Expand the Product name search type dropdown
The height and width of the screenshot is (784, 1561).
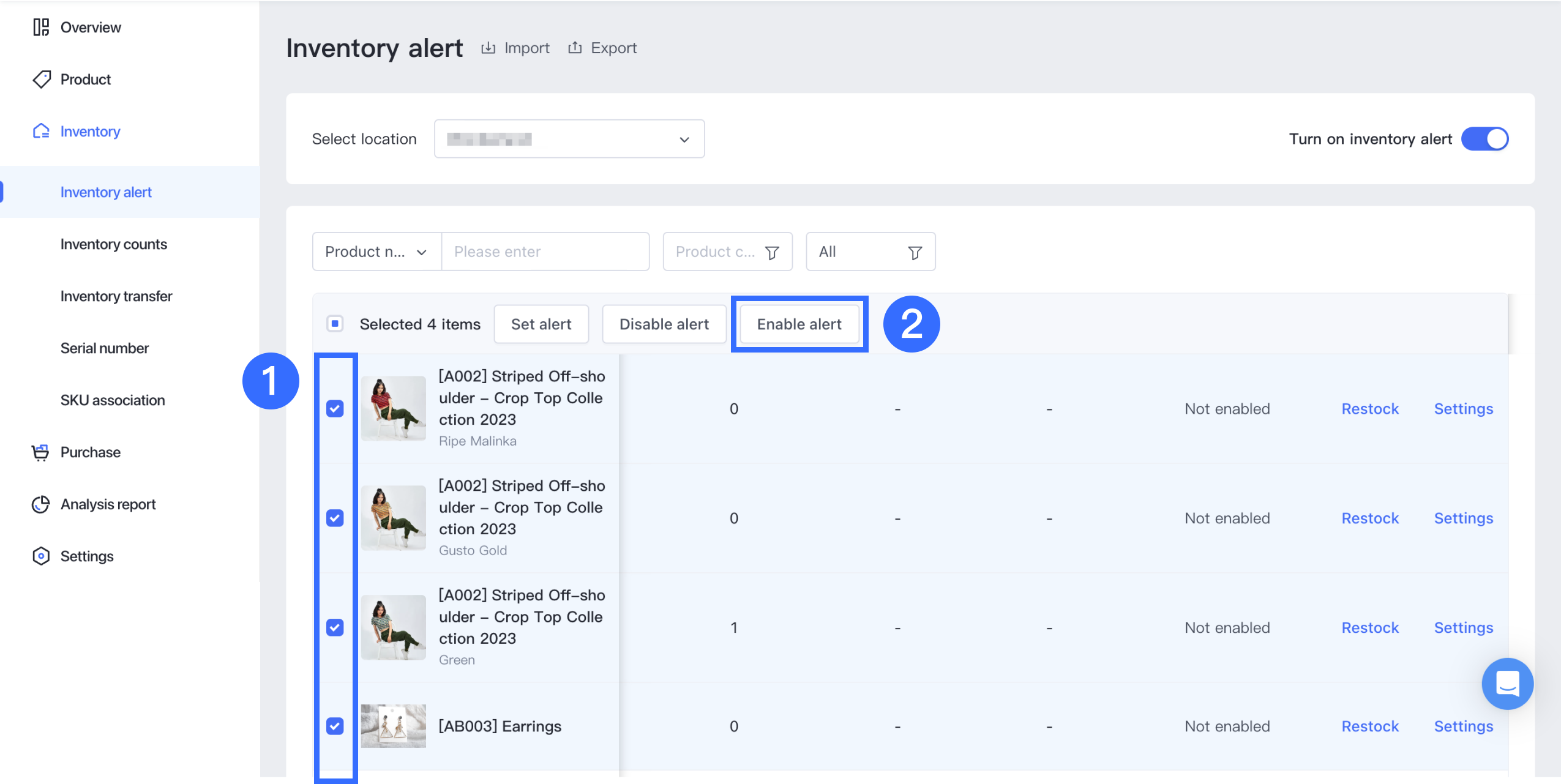tap(376, 252)
